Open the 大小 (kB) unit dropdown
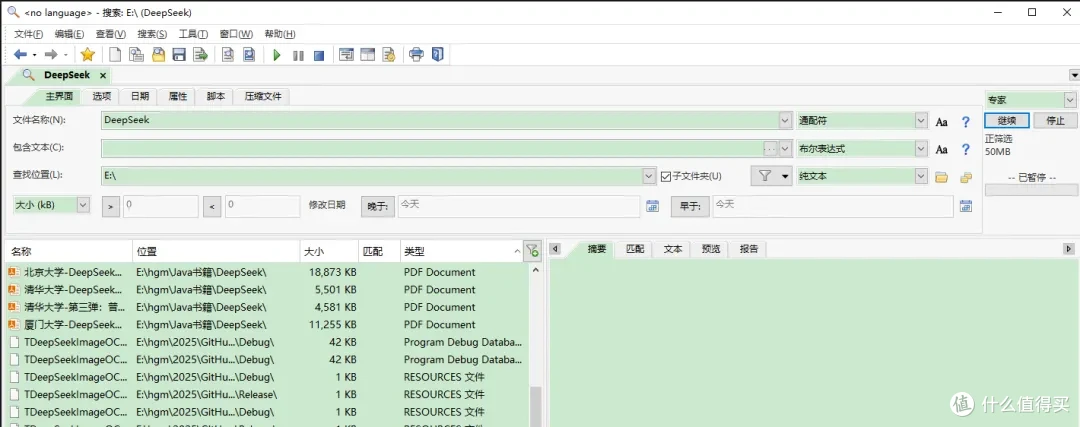 tap(83, 205)
